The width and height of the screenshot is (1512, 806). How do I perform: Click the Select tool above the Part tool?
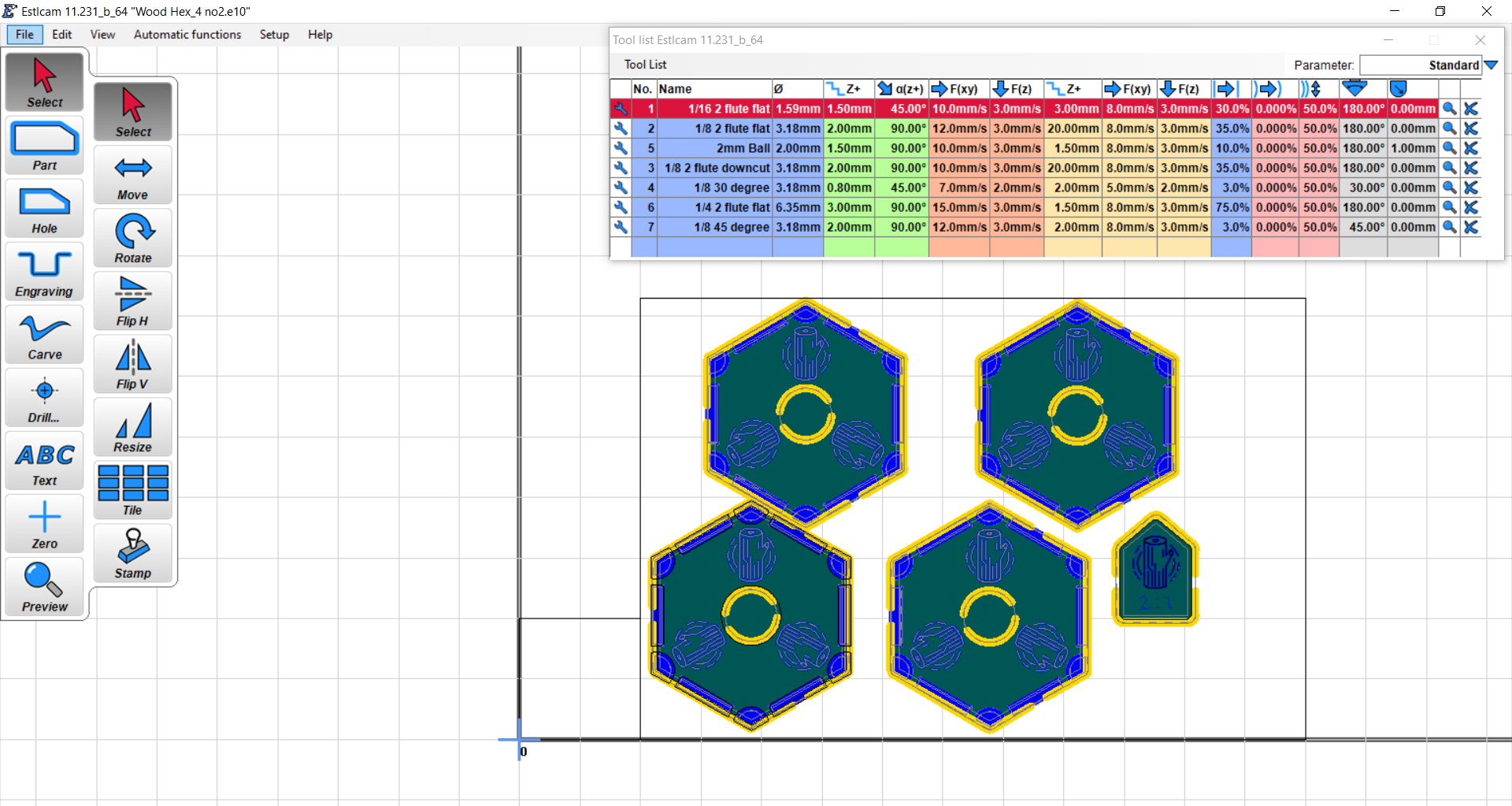pyautogui.click(x=45, y=82)
